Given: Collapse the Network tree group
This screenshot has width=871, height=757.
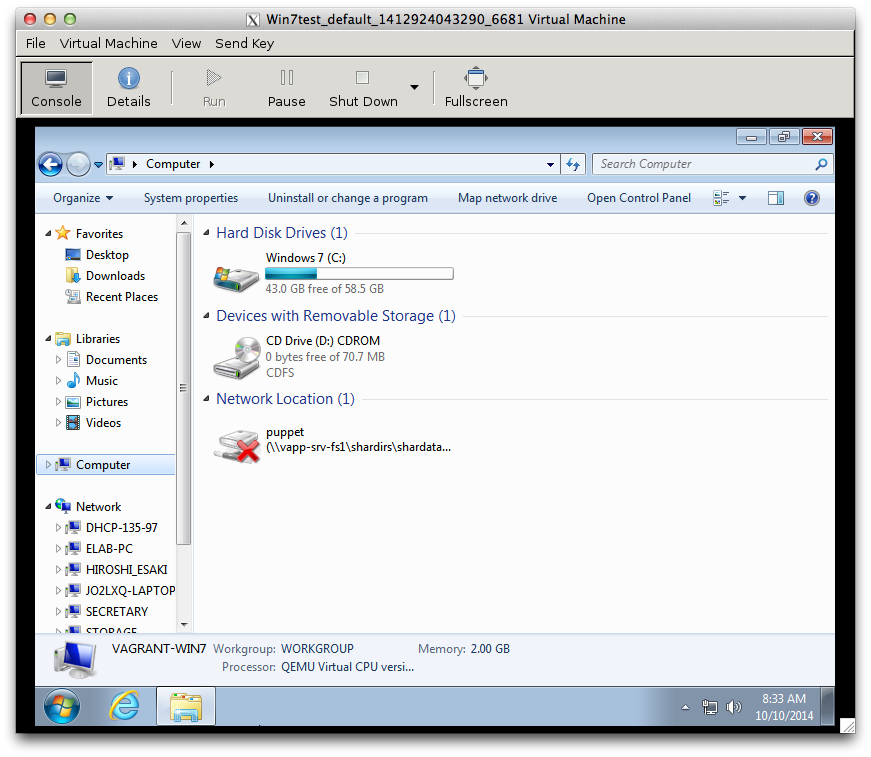Looking at the screenshot, I should click(48, 507).
